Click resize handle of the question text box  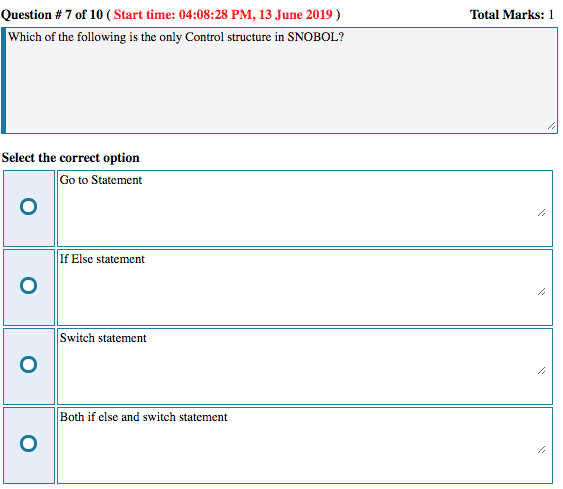point(552,126)
